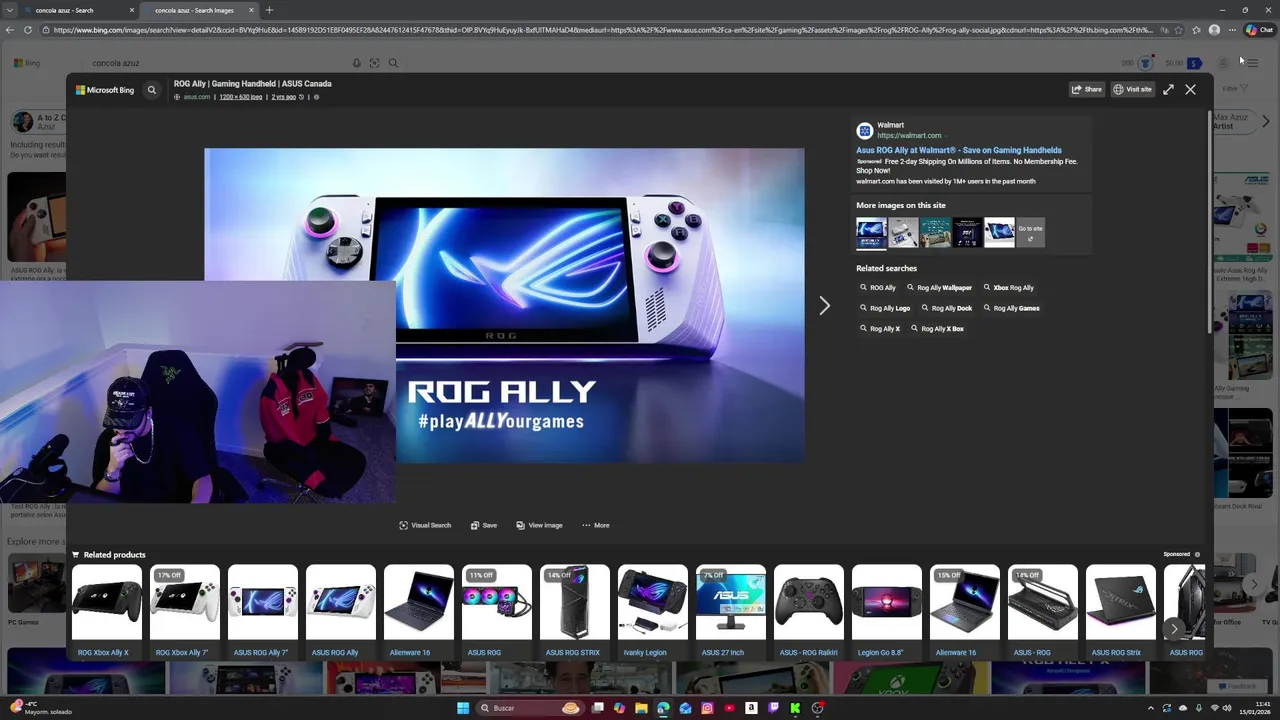
Task: Click the walmart.com URL
Action: click(x=909, y=135)
